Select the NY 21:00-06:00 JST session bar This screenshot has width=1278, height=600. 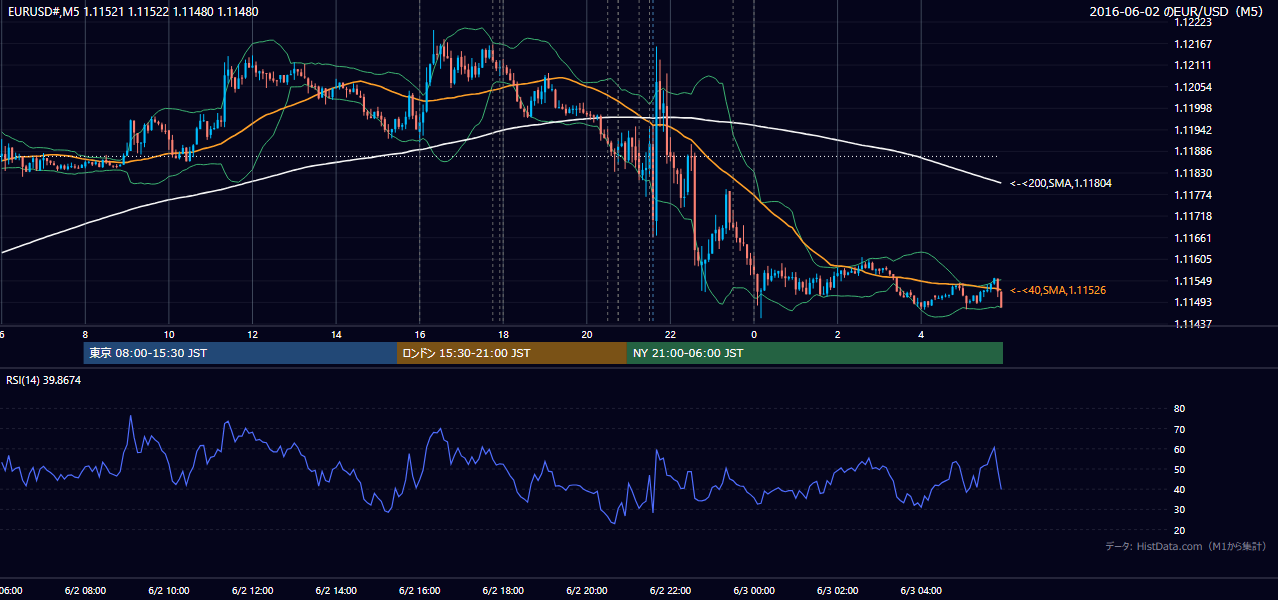pyautogui.click(x=815, y=353)
